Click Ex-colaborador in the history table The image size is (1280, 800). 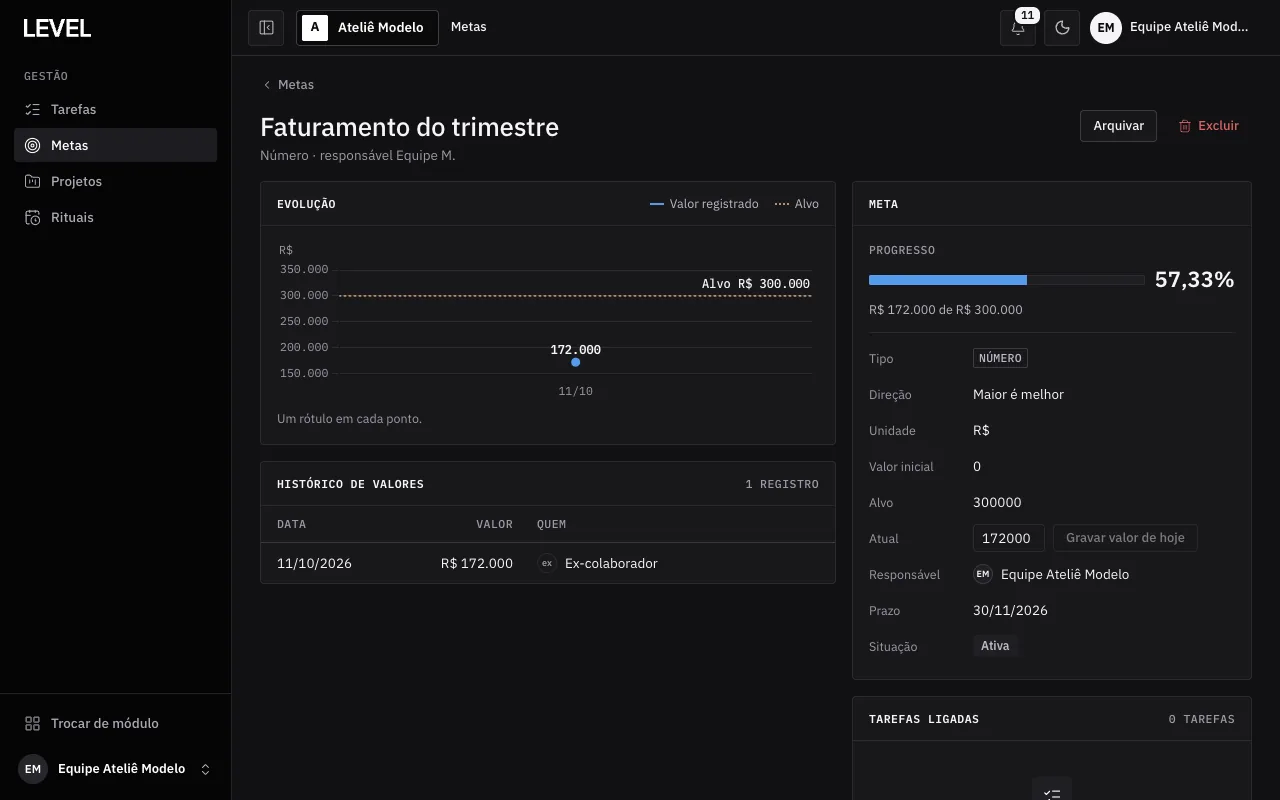pos(611,564)
